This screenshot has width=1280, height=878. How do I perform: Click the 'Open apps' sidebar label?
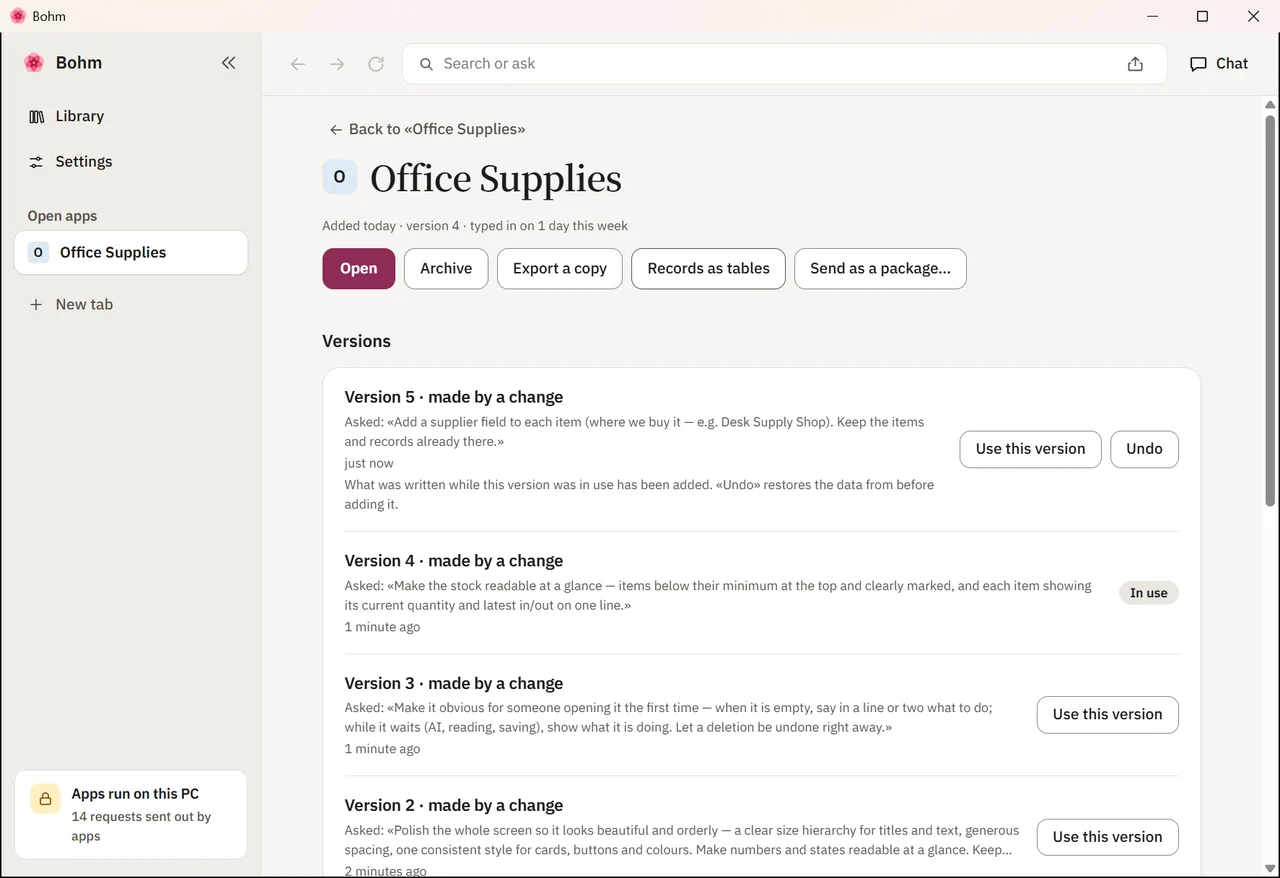tap(62, 216)
